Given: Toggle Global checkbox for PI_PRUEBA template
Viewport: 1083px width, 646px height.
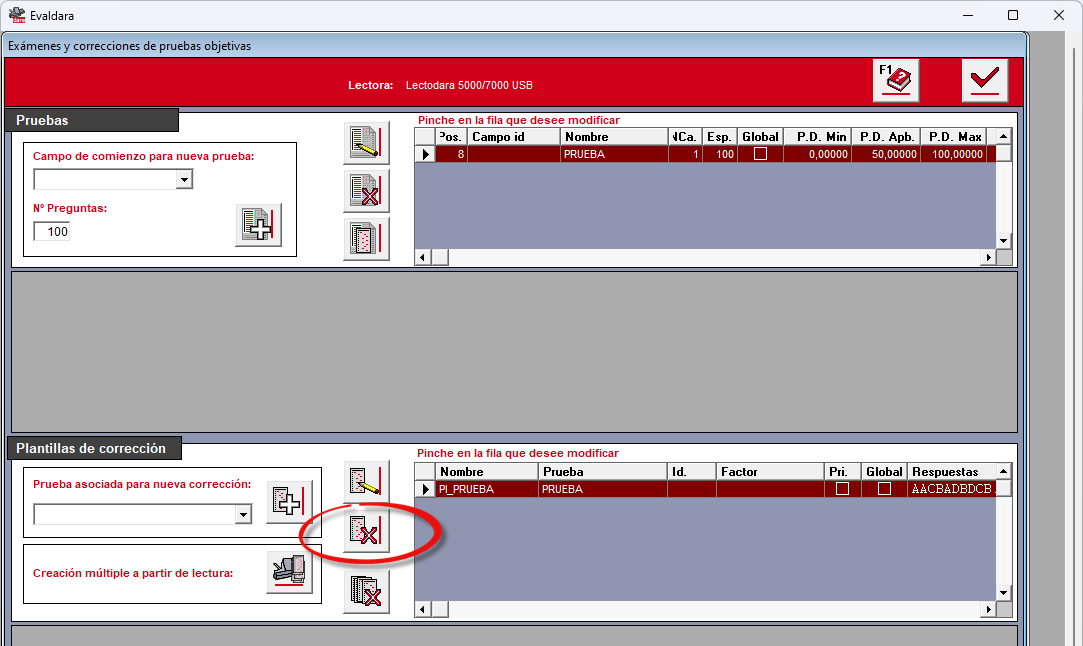Looking at the screenshot, I should tap(884, 488).
